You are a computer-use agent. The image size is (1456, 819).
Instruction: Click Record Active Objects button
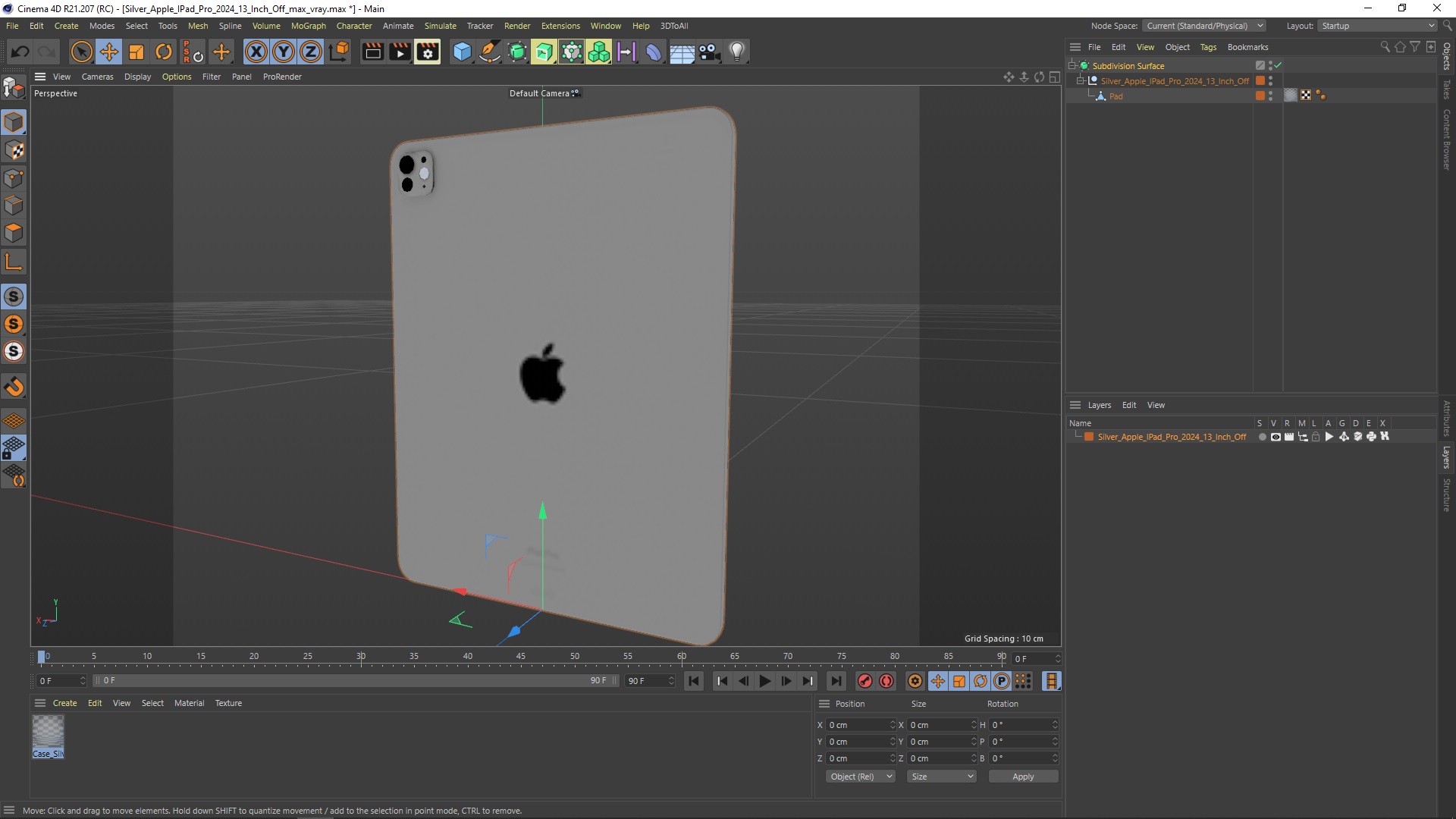pos(864,681)
